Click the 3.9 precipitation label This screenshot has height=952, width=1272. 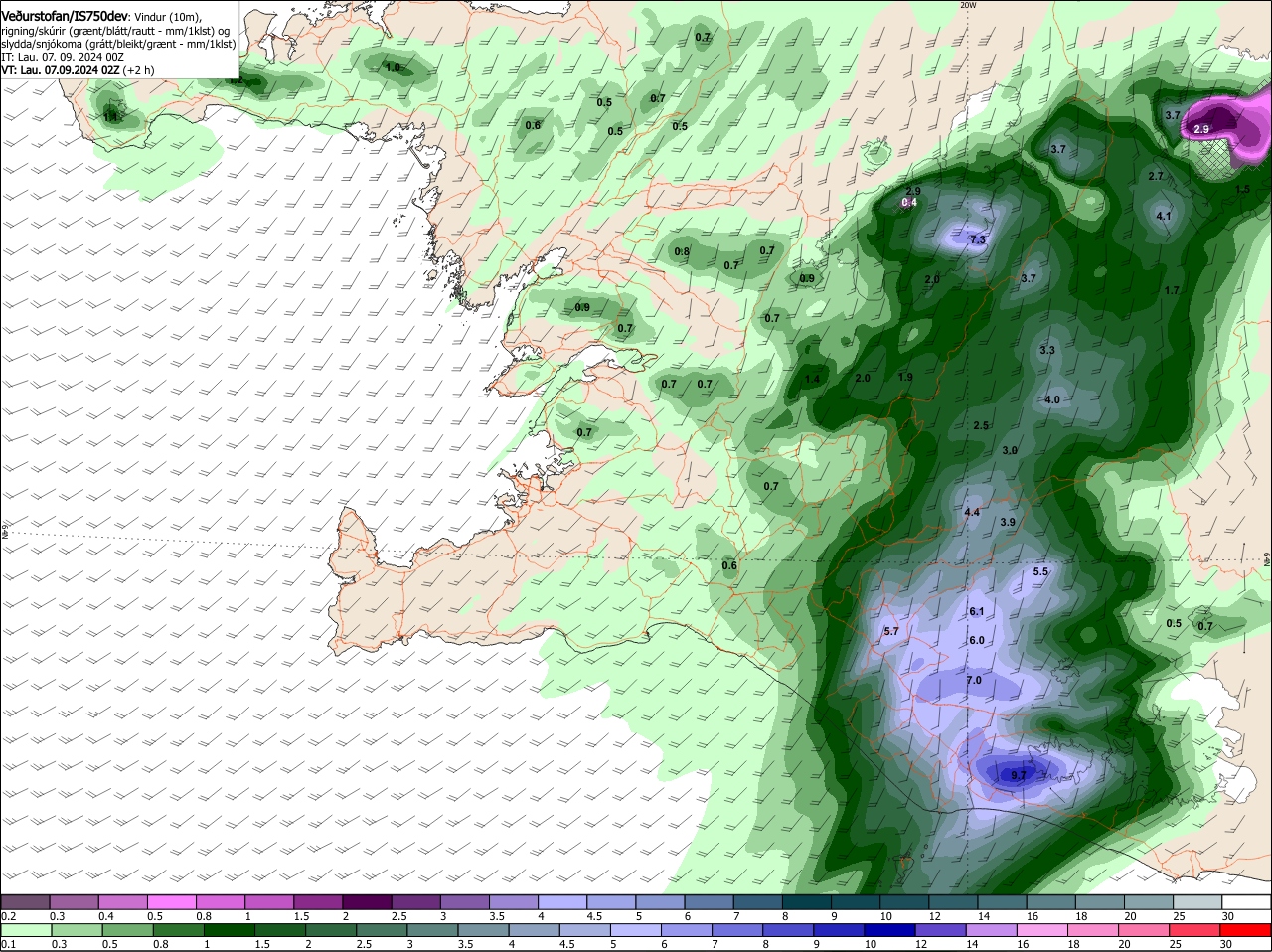tap(1008, 523)
